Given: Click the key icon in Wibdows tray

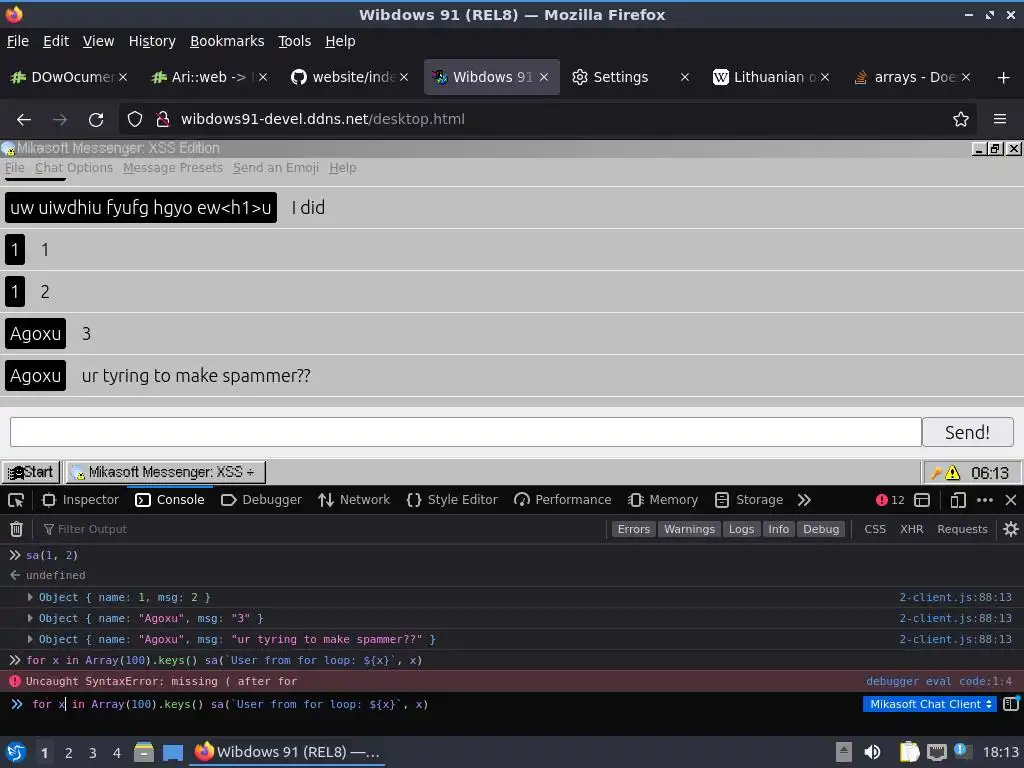Looking at the screenshot, I should pyautogui.click(x=936, y=473).
